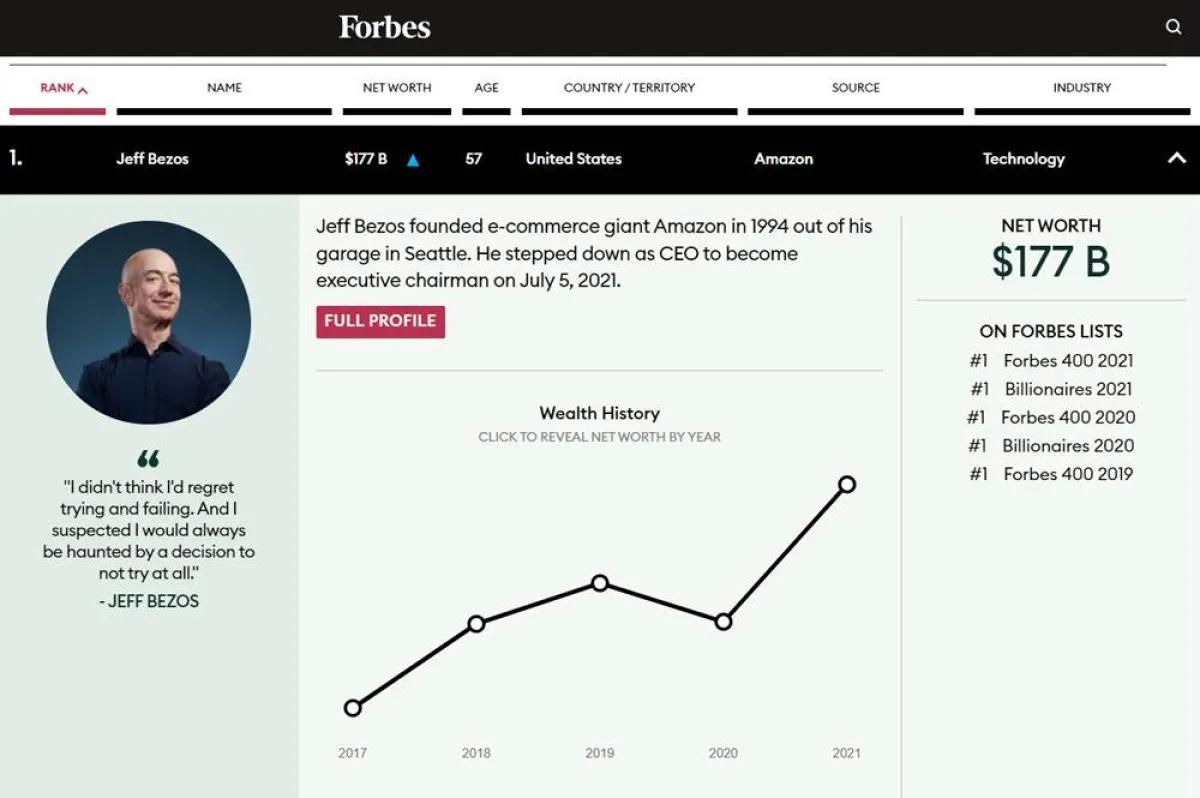Open the Billionaires 2020 list link
Screen dimensions: 1200x798
point(1068,446)
